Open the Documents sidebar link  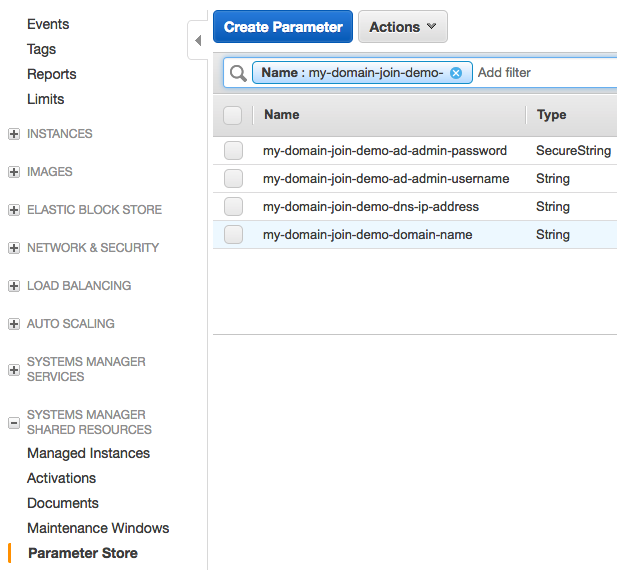pos(62,503)
